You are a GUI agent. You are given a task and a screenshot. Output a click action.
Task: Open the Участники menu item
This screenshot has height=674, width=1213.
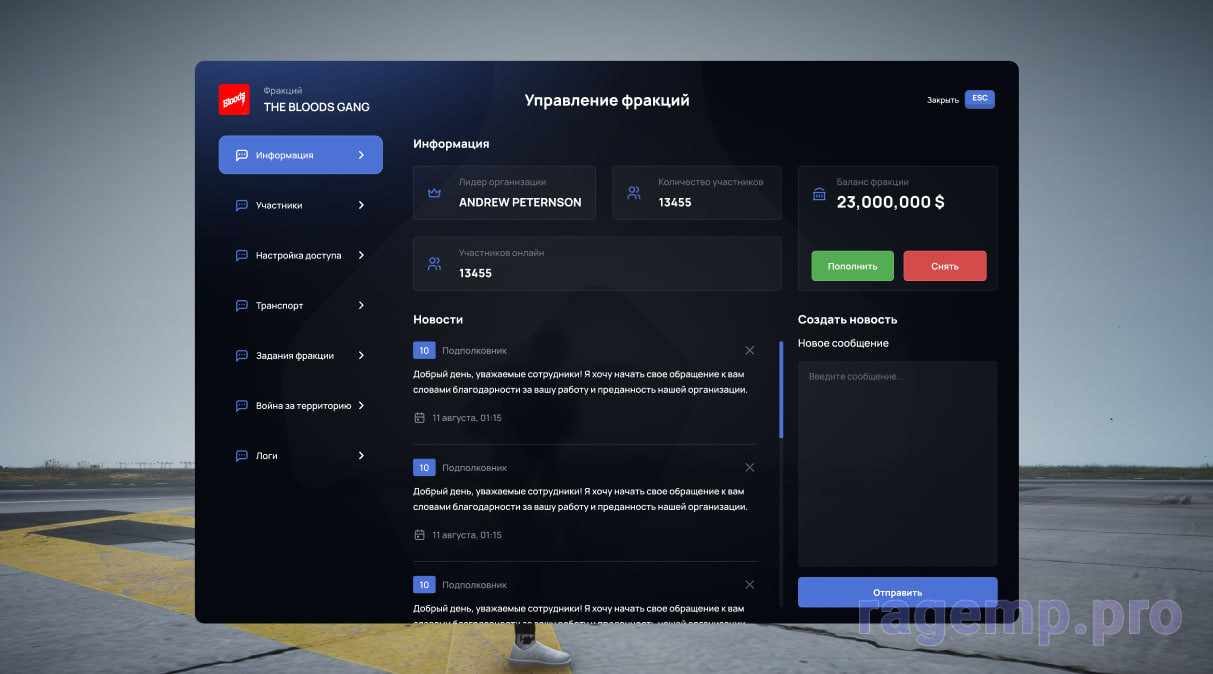[x=301, y=205]
